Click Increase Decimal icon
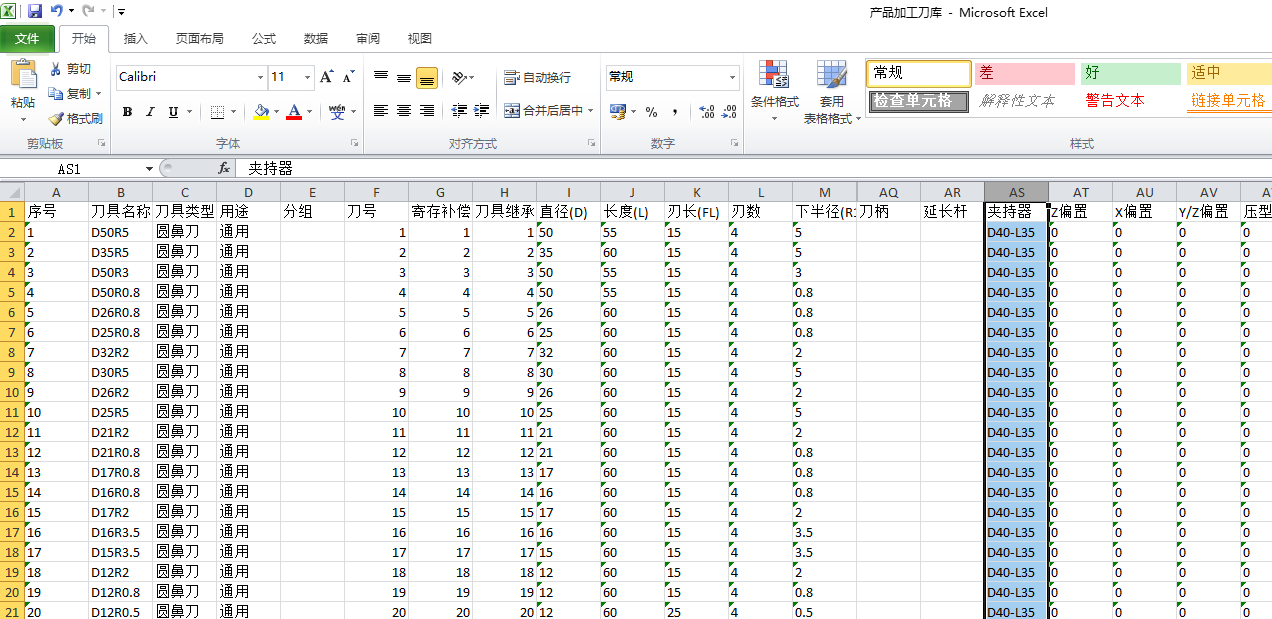The width and height of the screenshot is (1272, 619). tap(706, 112)
